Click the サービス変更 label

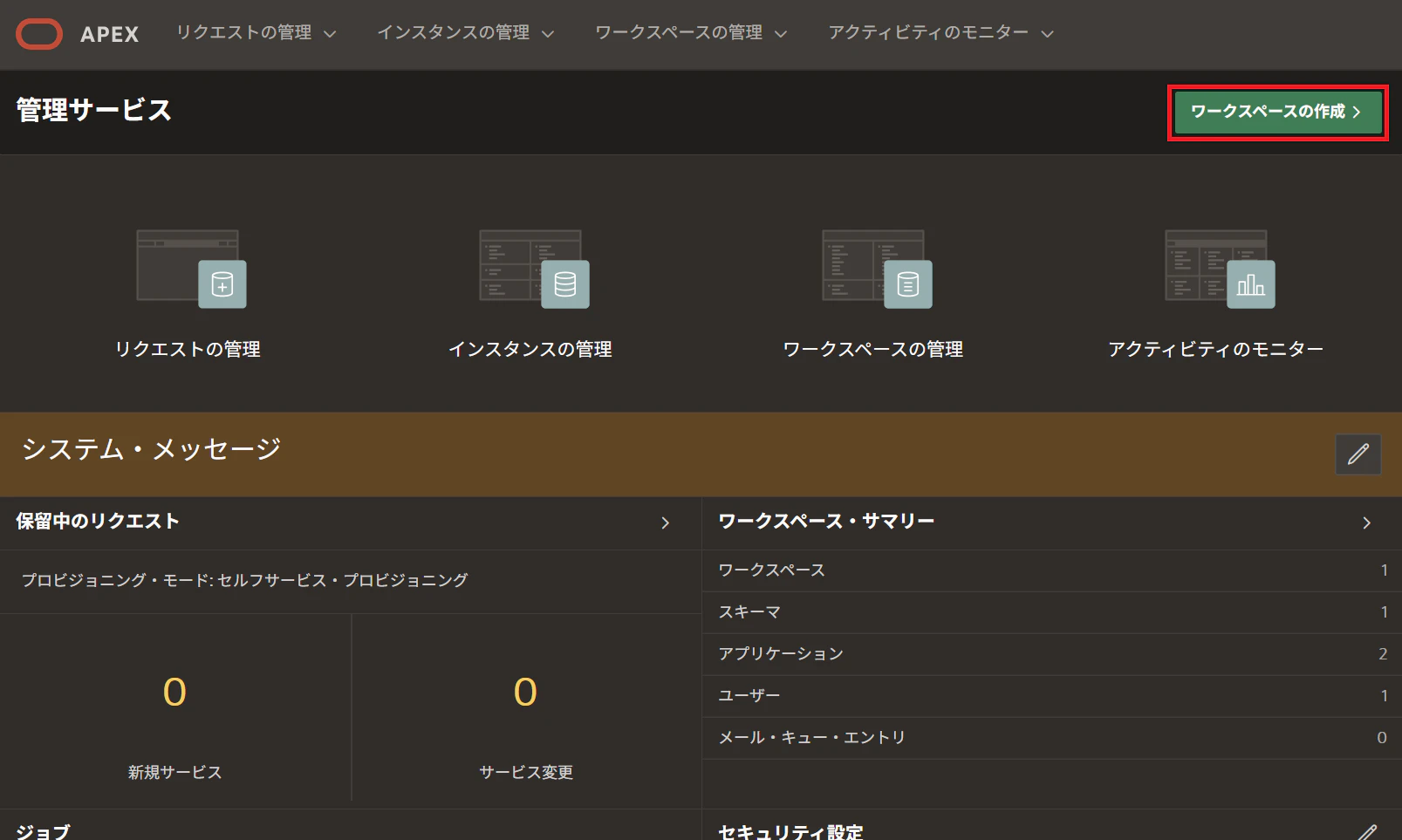pyautogui.click(x=526, y=772)
